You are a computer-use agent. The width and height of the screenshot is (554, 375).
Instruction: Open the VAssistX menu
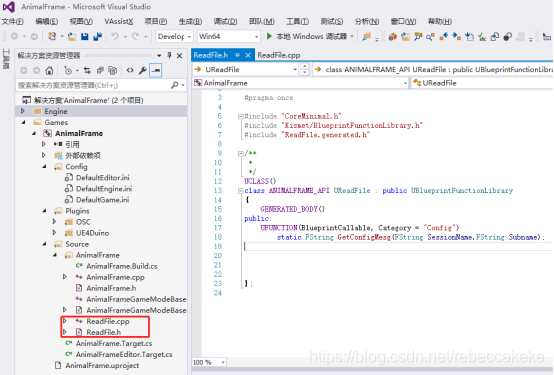[x=119, y=22]
